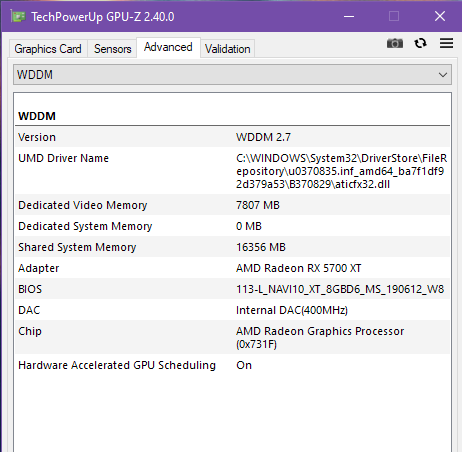
Task: Click the GPU-Z app icon in title bar
Action: [x=18, y=16]
